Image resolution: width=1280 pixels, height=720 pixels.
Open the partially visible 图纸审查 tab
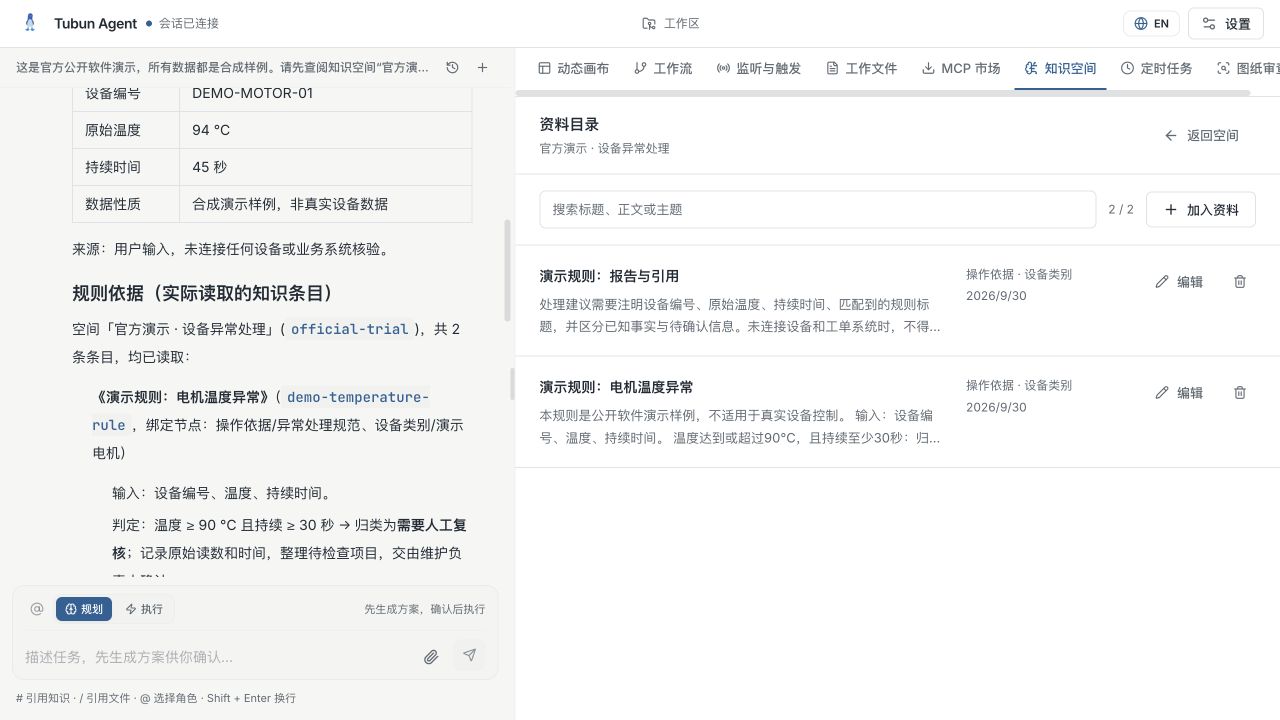point(1247,68)
